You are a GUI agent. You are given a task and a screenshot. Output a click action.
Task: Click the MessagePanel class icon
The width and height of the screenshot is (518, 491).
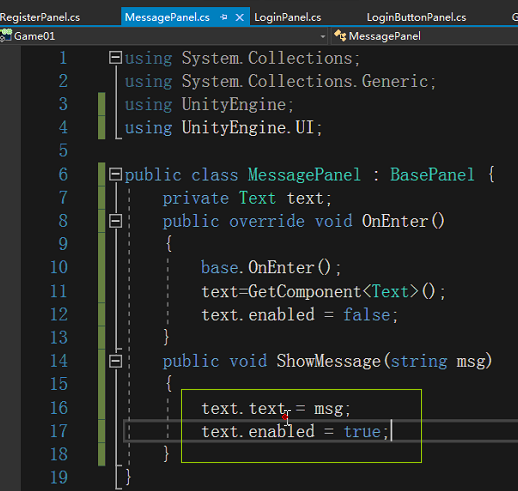tap(340, 36)
